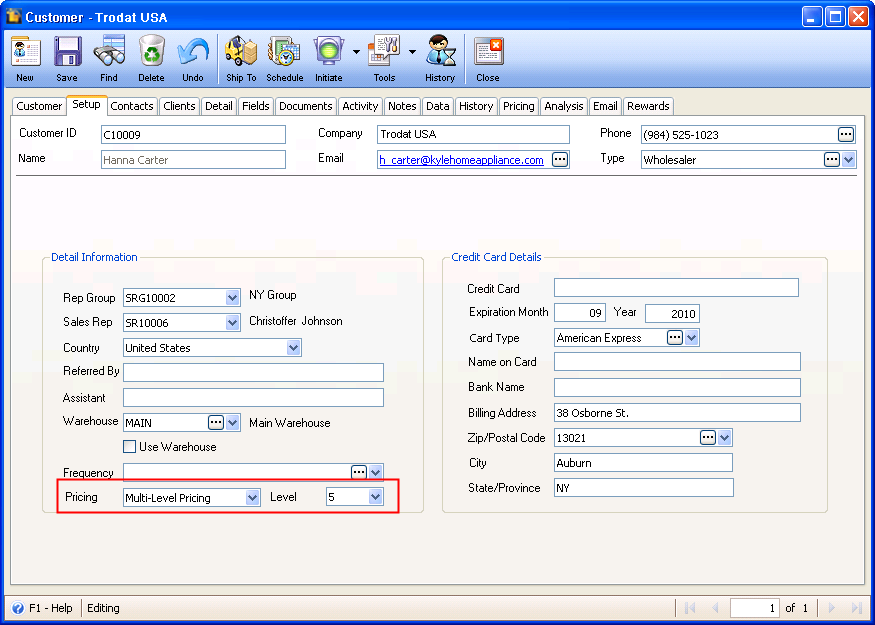Click the Delete recycle bin icon
Screen dimensions: 875x625
pyautogui.click(x=151, y=52)
